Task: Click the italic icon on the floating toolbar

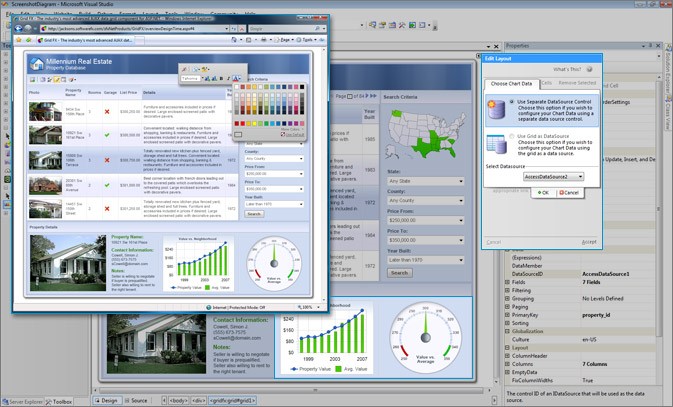Action: [x=228, y=79]
